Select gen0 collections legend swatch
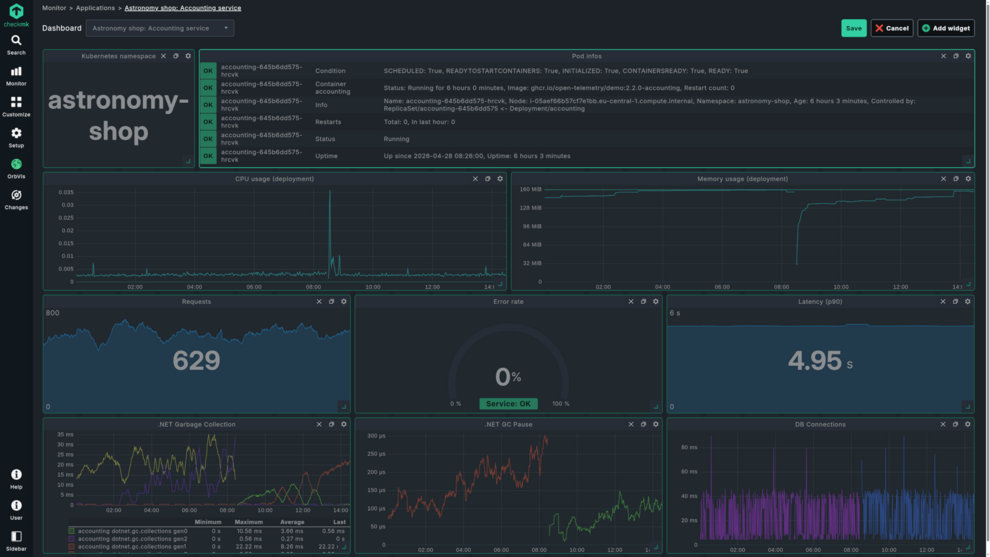The height and width of the screenshot is (557, 990). coord(71,531)
